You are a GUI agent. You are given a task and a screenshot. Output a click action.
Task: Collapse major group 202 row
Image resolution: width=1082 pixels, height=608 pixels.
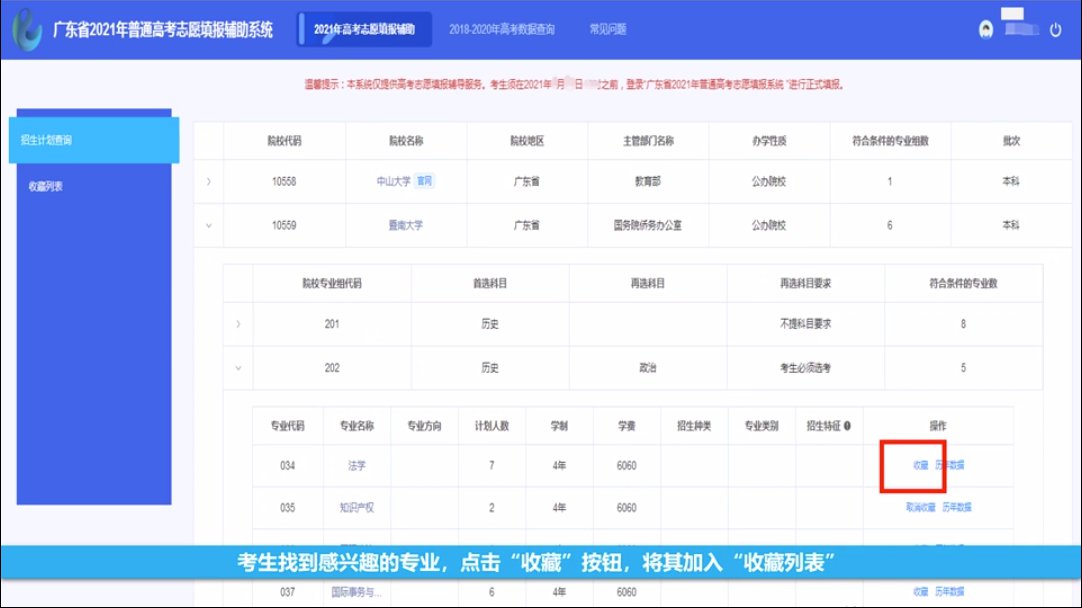237,368
